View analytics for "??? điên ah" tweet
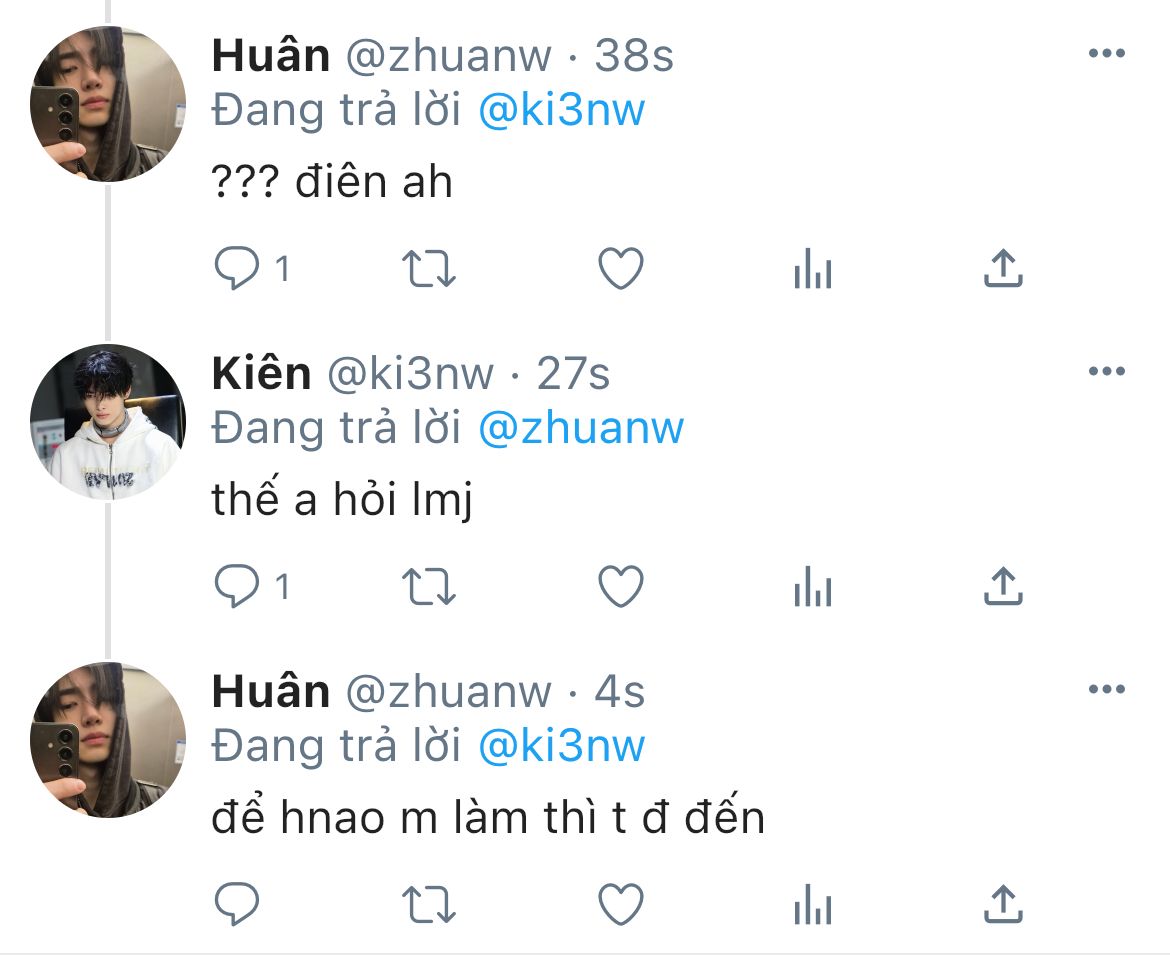The height and width of the screenshot is (955, 1170). pyautogui.click(x=813, y=268)
